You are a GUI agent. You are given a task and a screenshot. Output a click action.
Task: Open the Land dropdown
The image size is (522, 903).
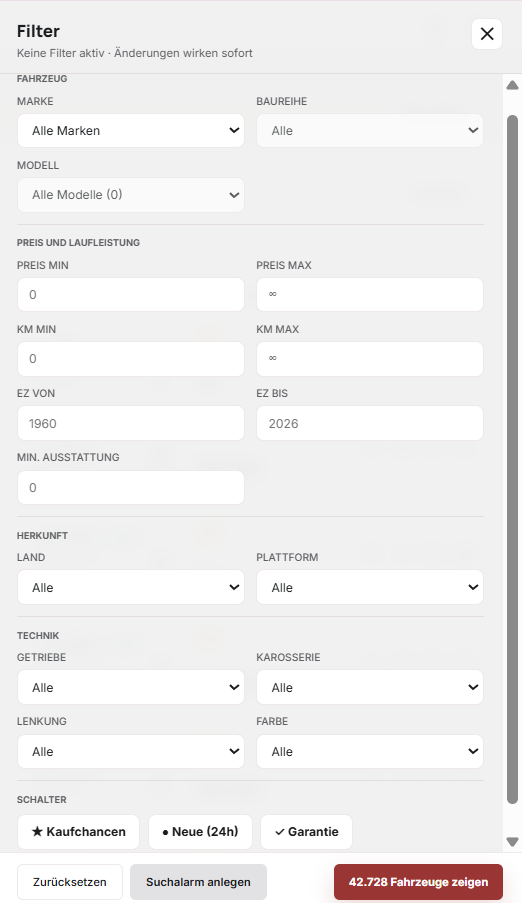tap(131, 587)
